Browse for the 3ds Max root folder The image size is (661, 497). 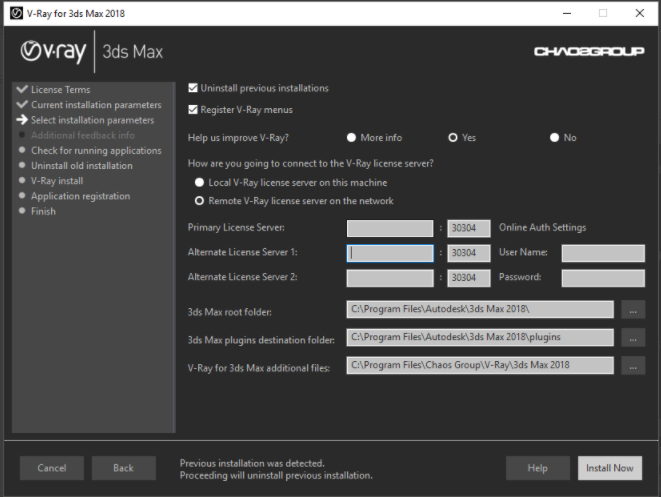(633, 309)
